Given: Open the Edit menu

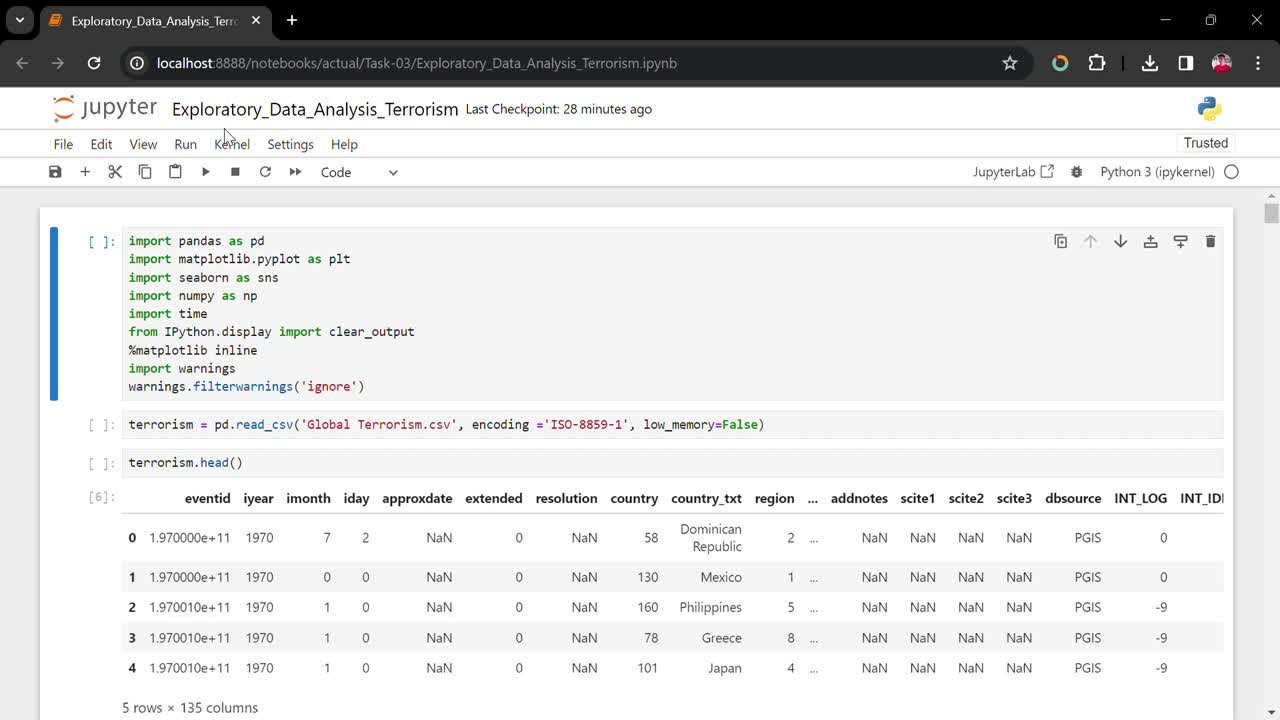Looking at the screenshot, I should (x=101, y=144).
